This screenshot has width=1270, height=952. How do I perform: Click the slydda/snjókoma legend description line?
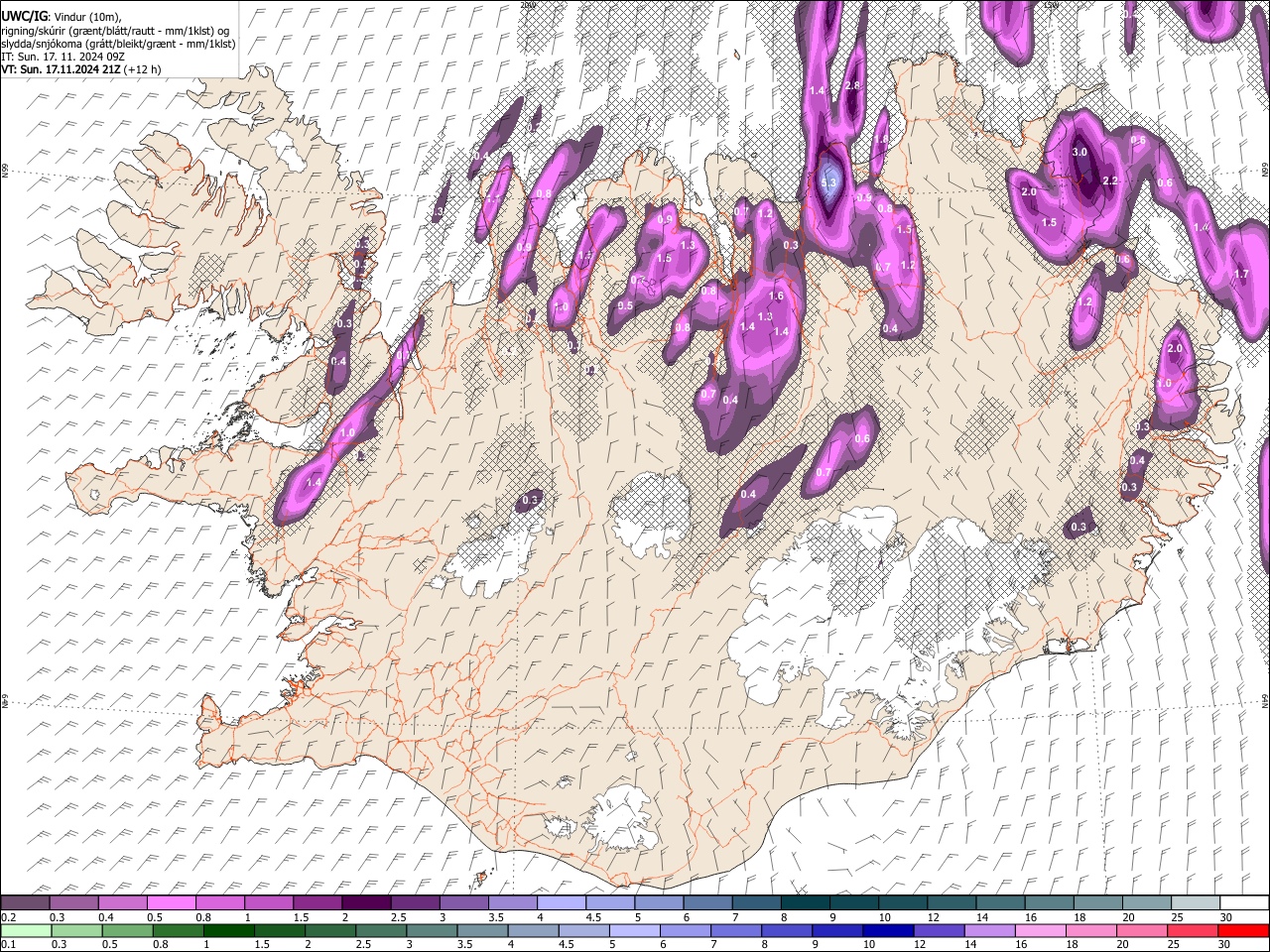click(x=118, y=44)
